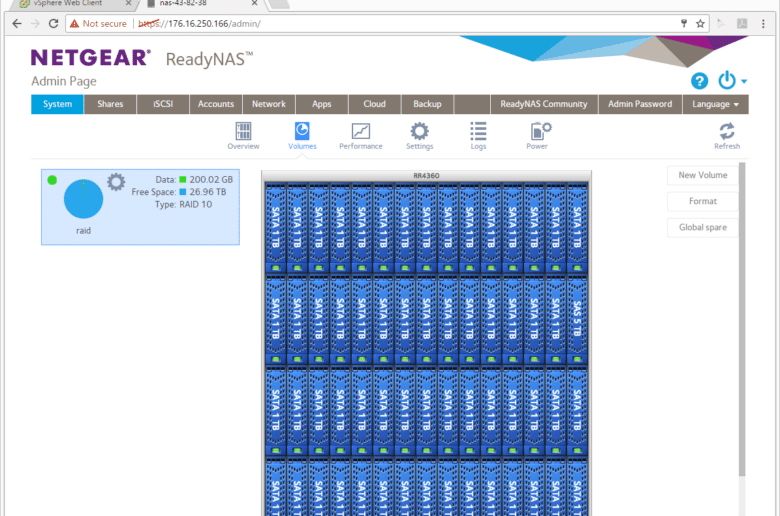Click the Not secure warning icon

click(74, 23)
